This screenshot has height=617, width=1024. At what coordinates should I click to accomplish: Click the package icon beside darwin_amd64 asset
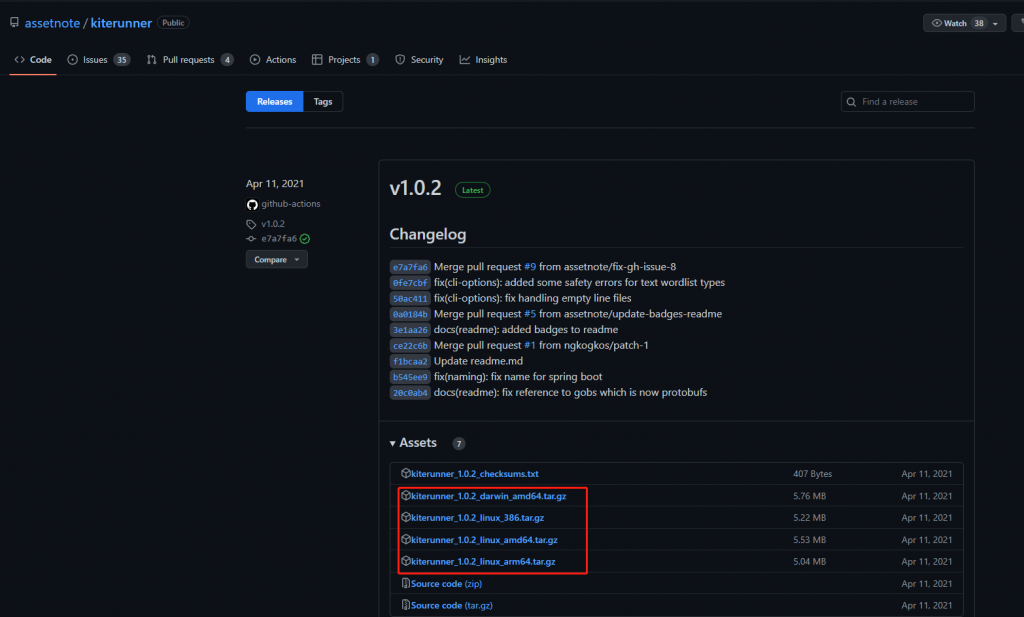coord(406,495)
